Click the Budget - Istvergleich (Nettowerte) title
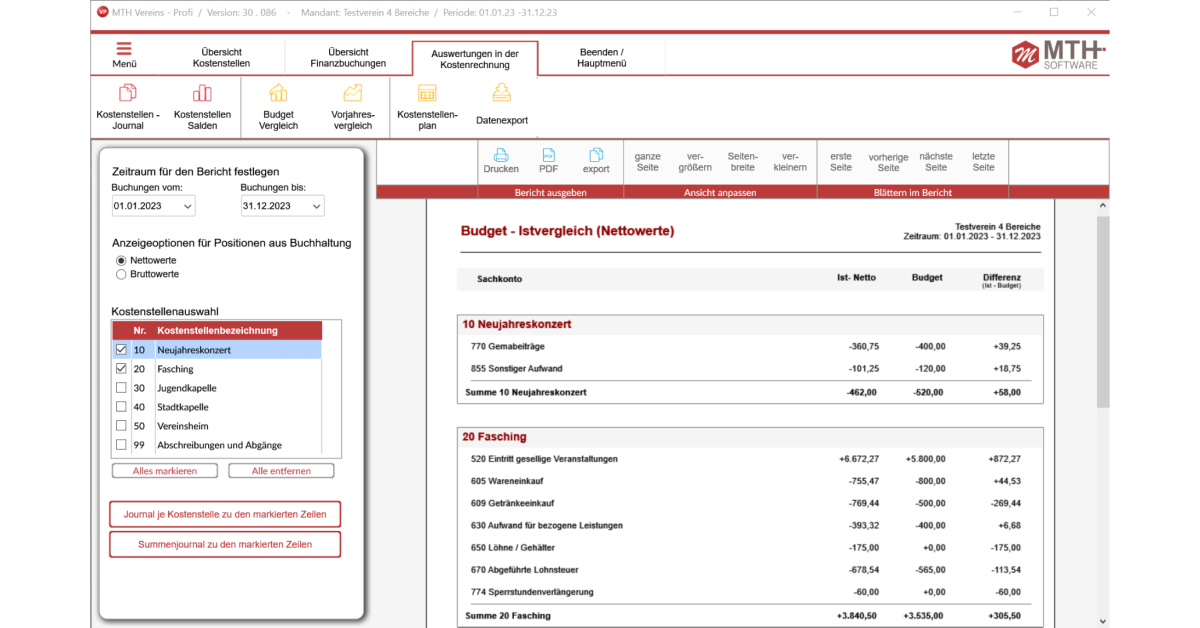 (567, 231)
